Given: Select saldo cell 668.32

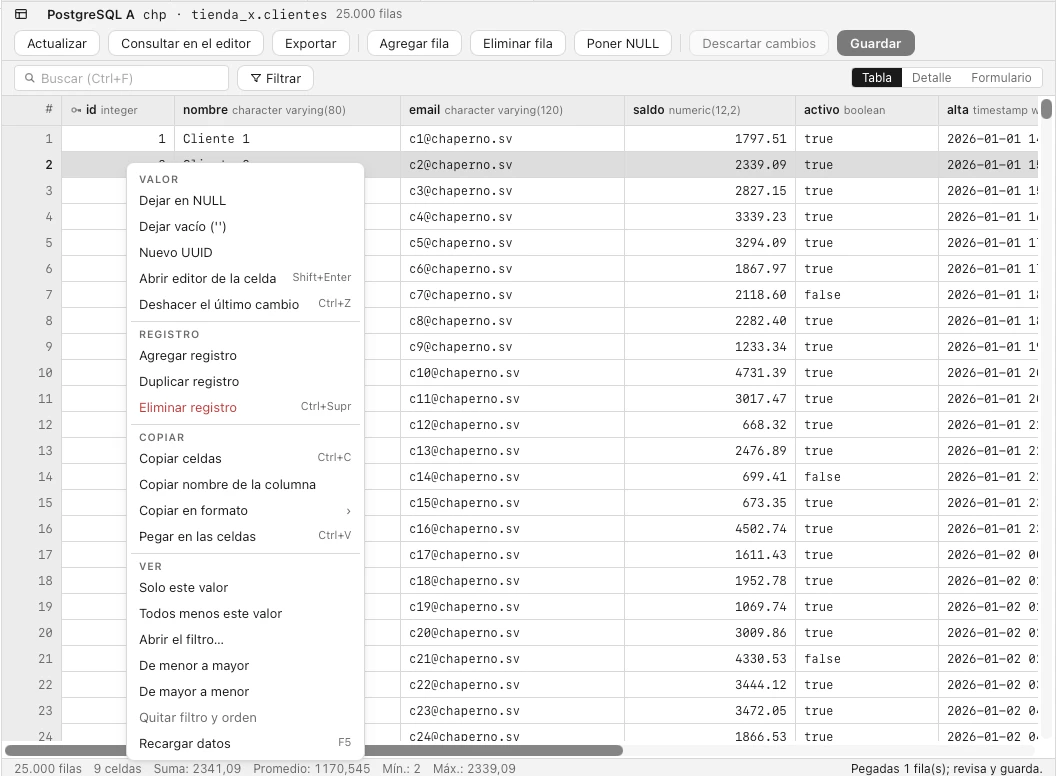Looking at the screenshot, I should click(710, 425).
